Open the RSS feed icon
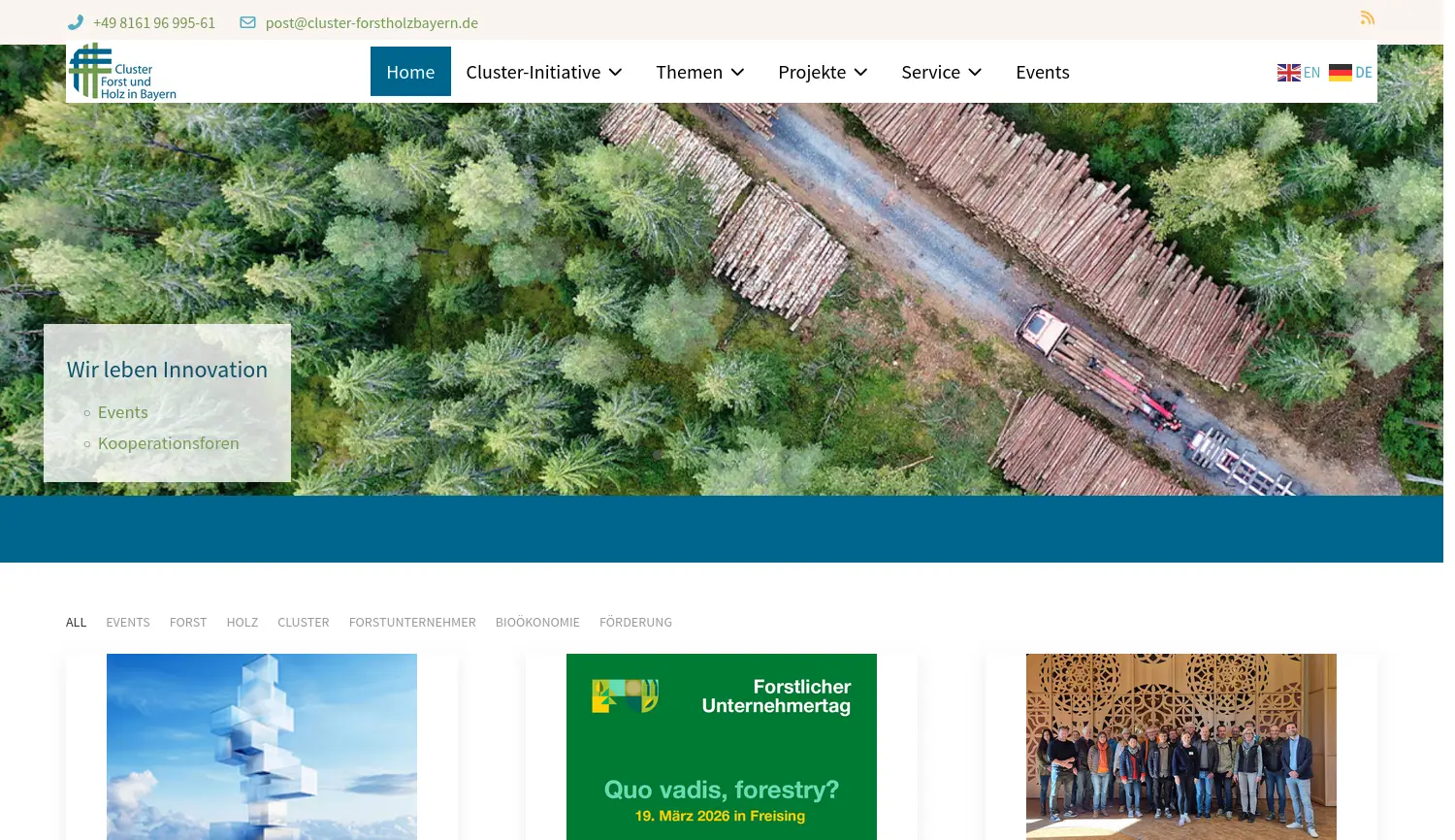This screenshot has height=840, width=1455. click(x=1368, y=17)
